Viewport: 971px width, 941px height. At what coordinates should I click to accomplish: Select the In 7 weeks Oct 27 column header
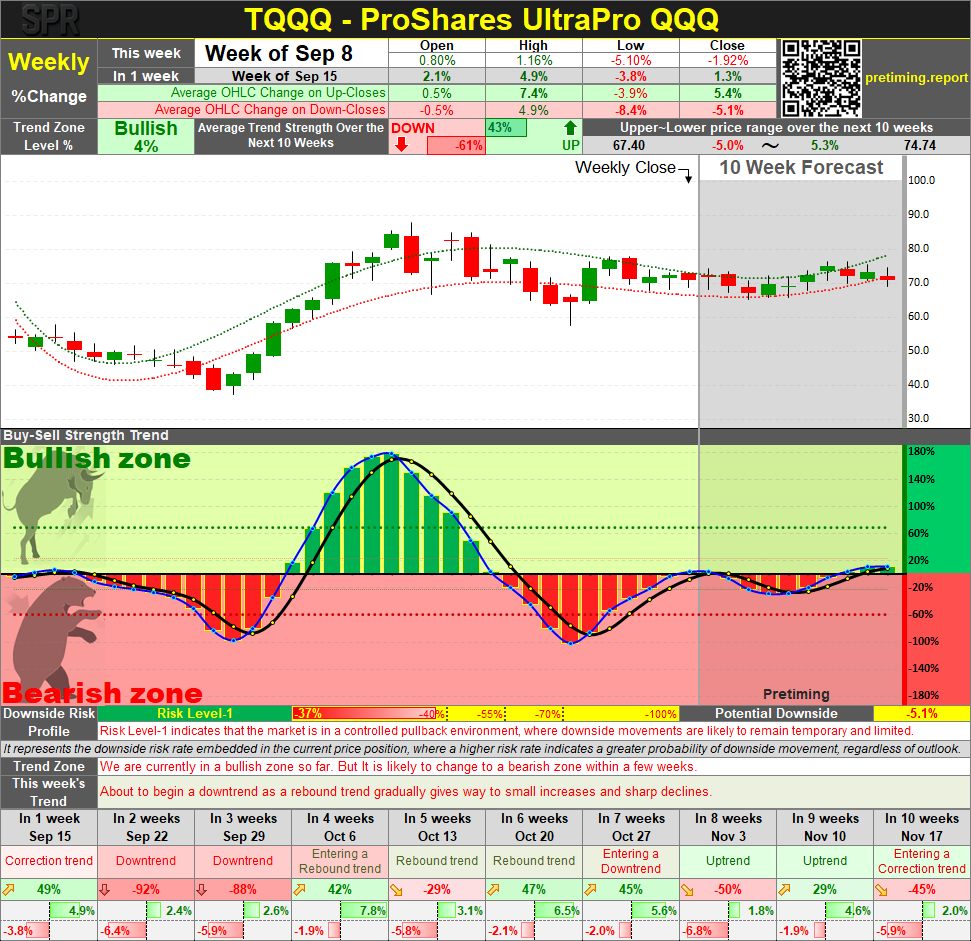point(631,827)
